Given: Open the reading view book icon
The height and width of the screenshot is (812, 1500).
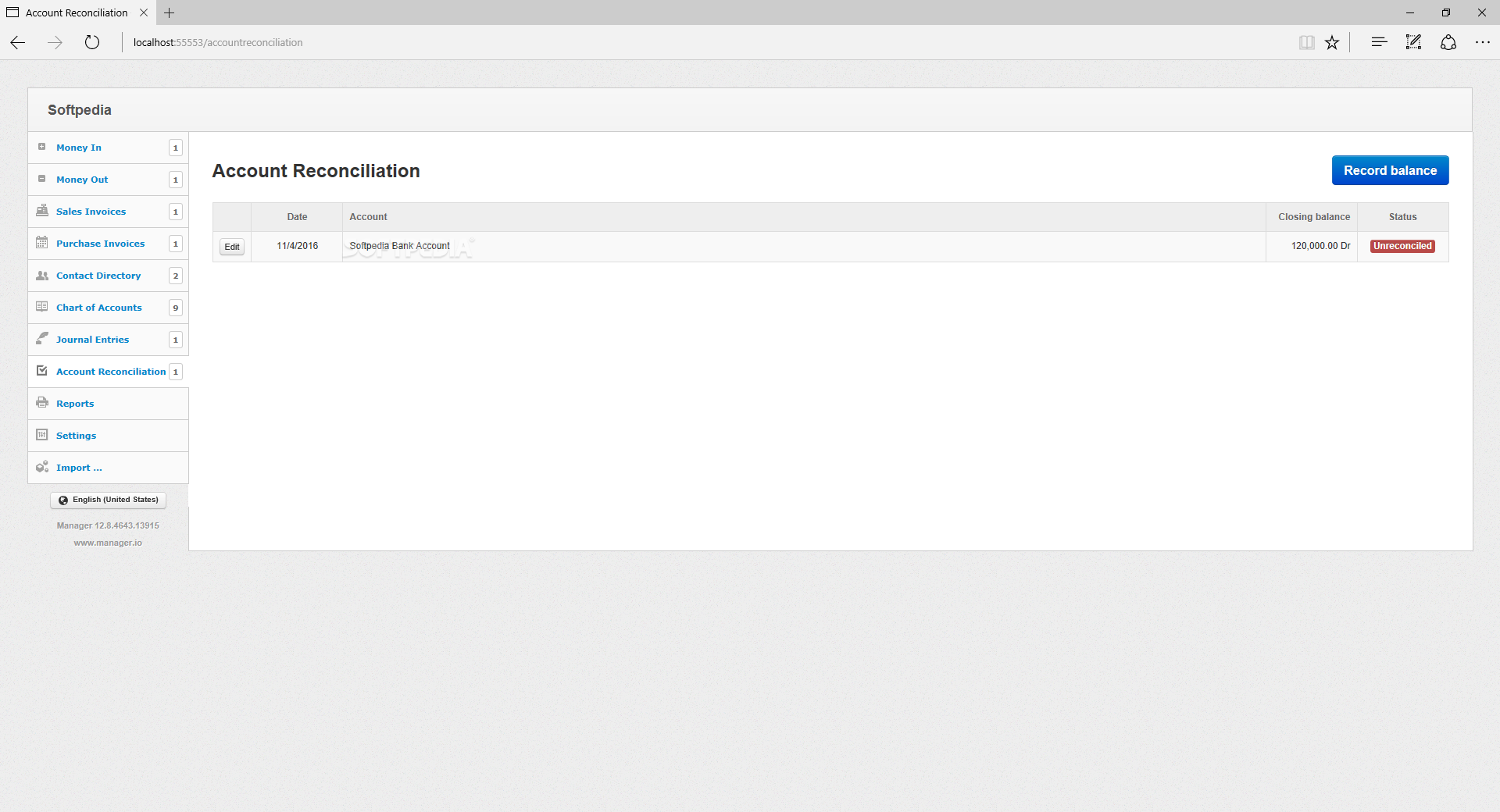Looking at the screenshot, I should 1306,42.
